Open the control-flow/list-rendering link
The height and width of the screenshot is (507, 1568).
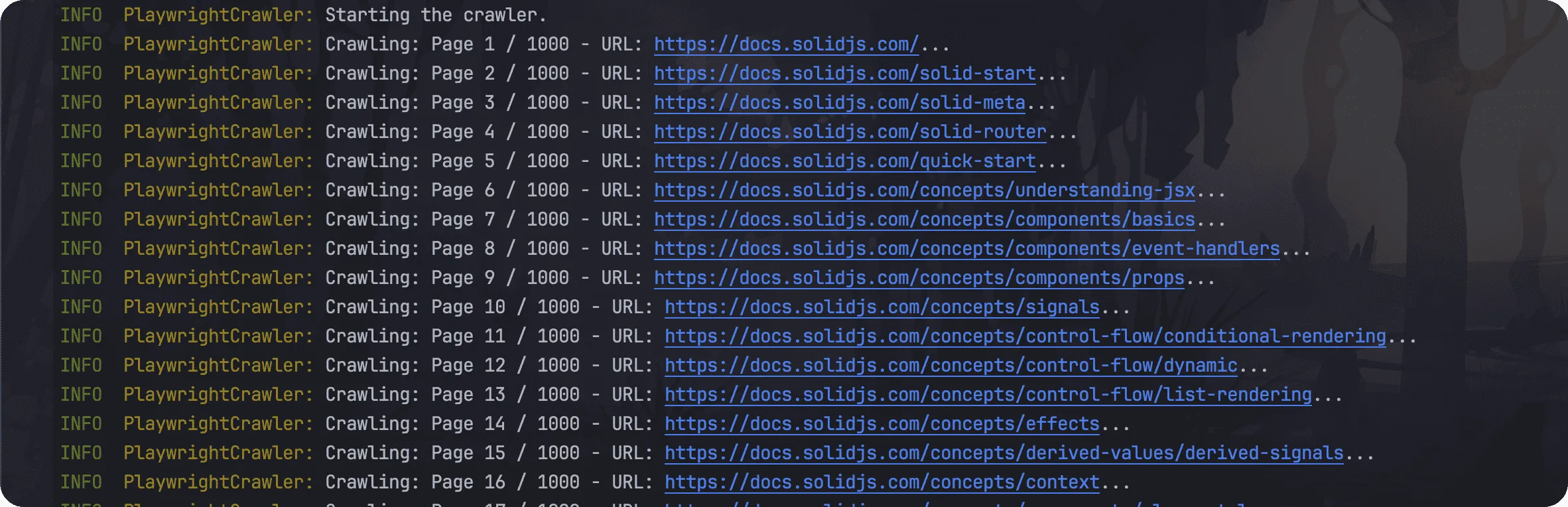[988, 395]
